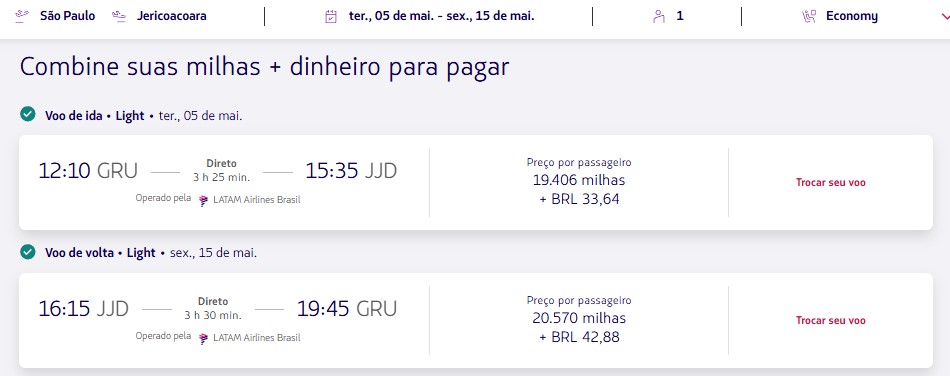Click the departing plane icon beside São Paulo
950x376 pixels.
click(22, 16)
